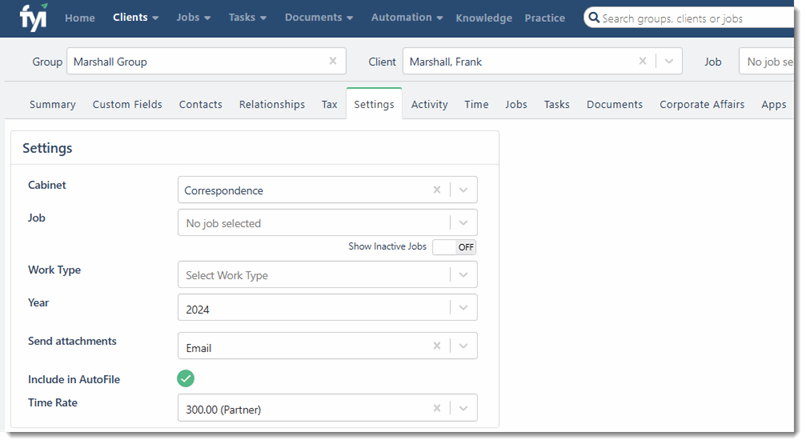Image resolution: width=806 pixels, height=444 pixels.
Task: Clear the Correspondence cabinet selection
Action: coord(437,190)
